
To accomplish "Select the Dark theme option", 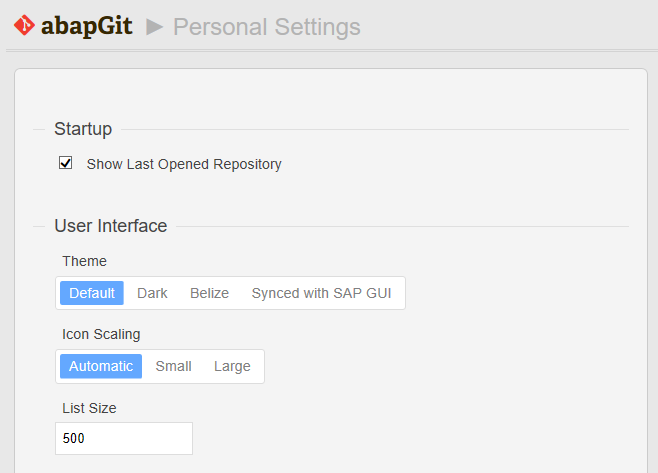I will [x=152, y=293].
